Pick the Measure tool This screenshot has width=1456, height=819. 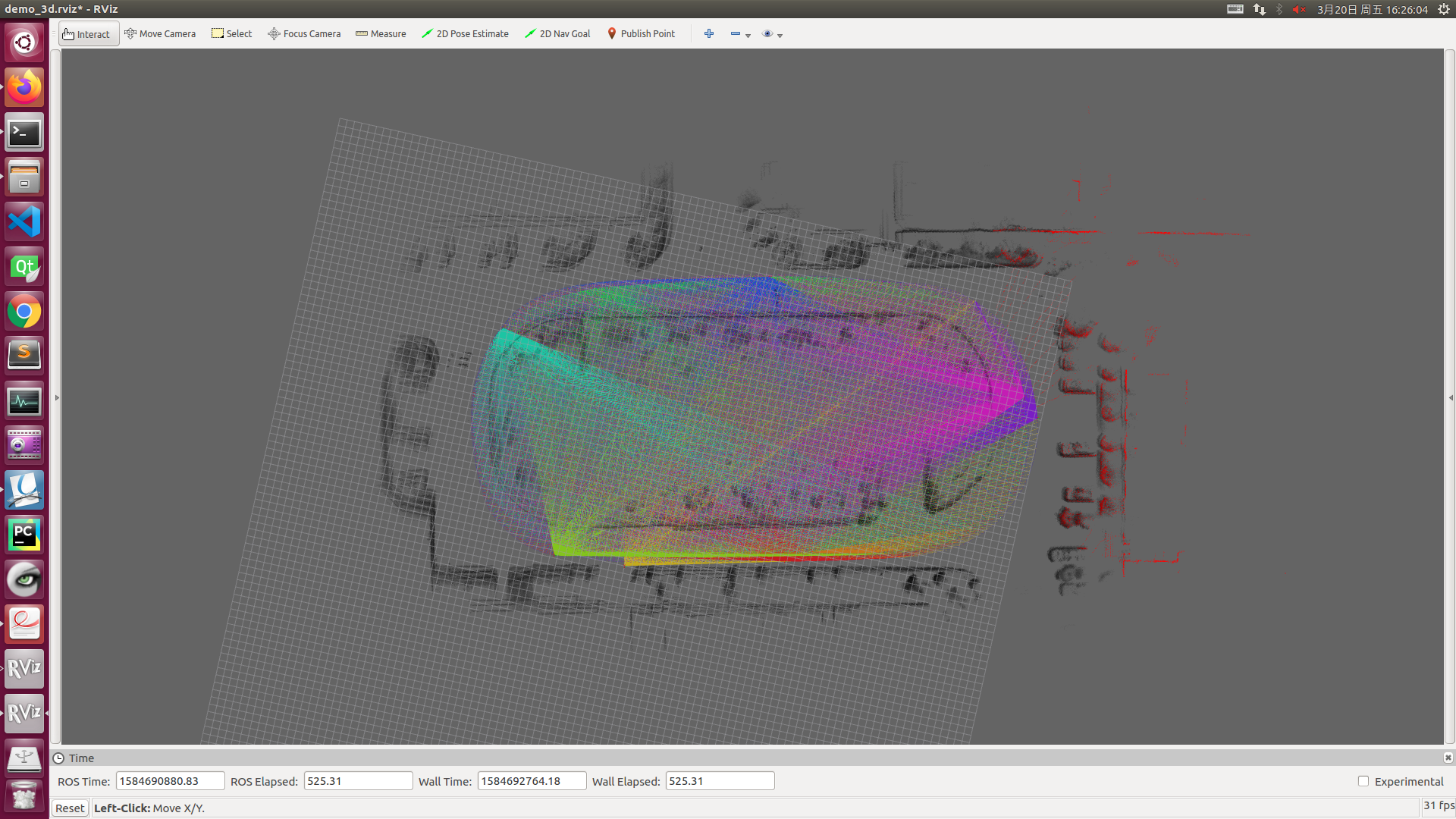[x=381, y=34]
